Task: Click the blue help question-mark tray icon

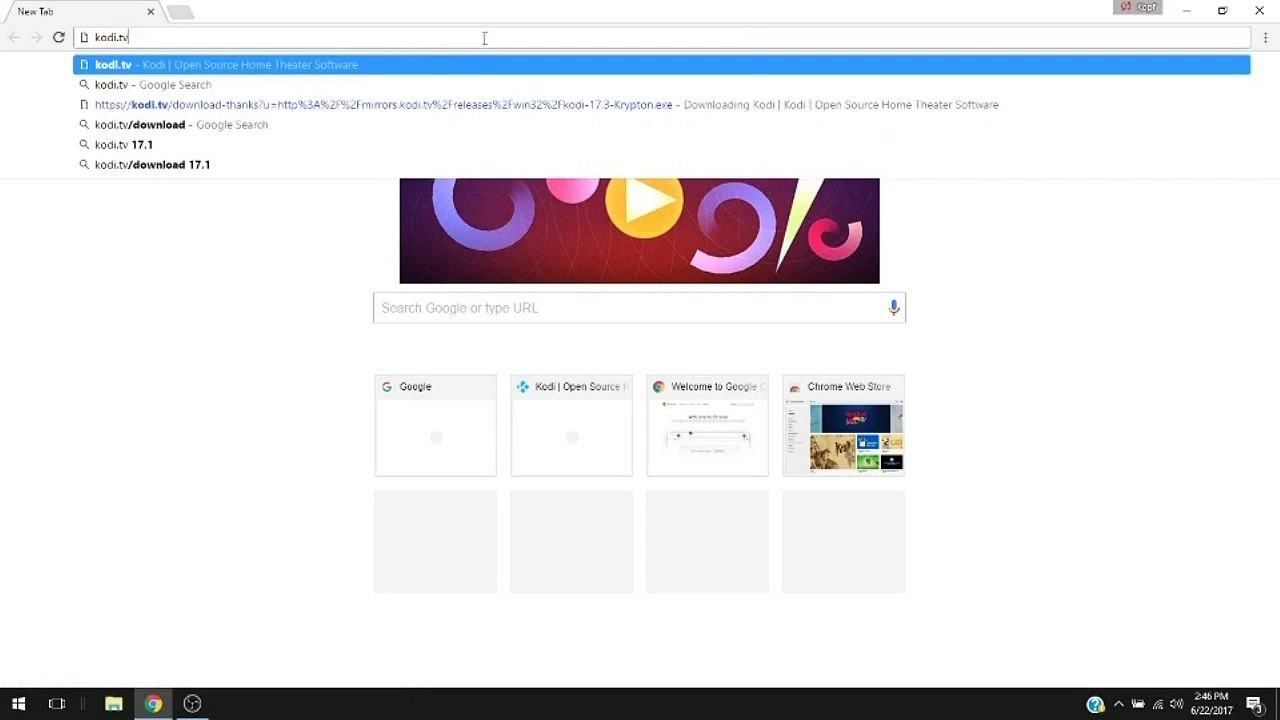Action: click(x=1095, y=704)
